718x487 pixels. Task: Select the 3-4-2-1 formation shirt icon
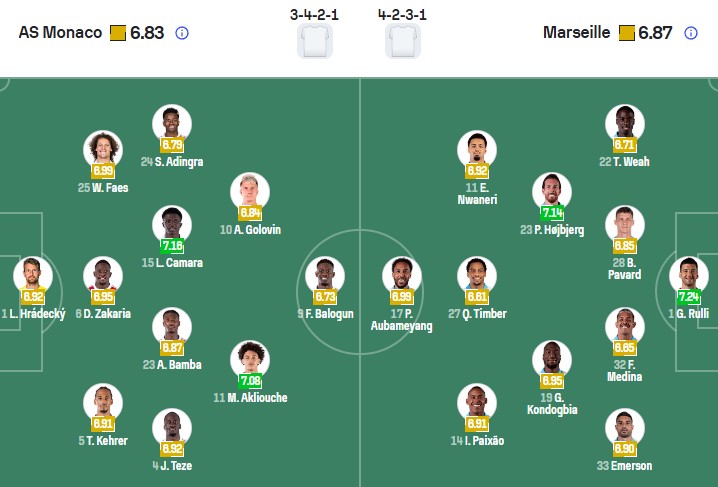click(x=314, y=41)
